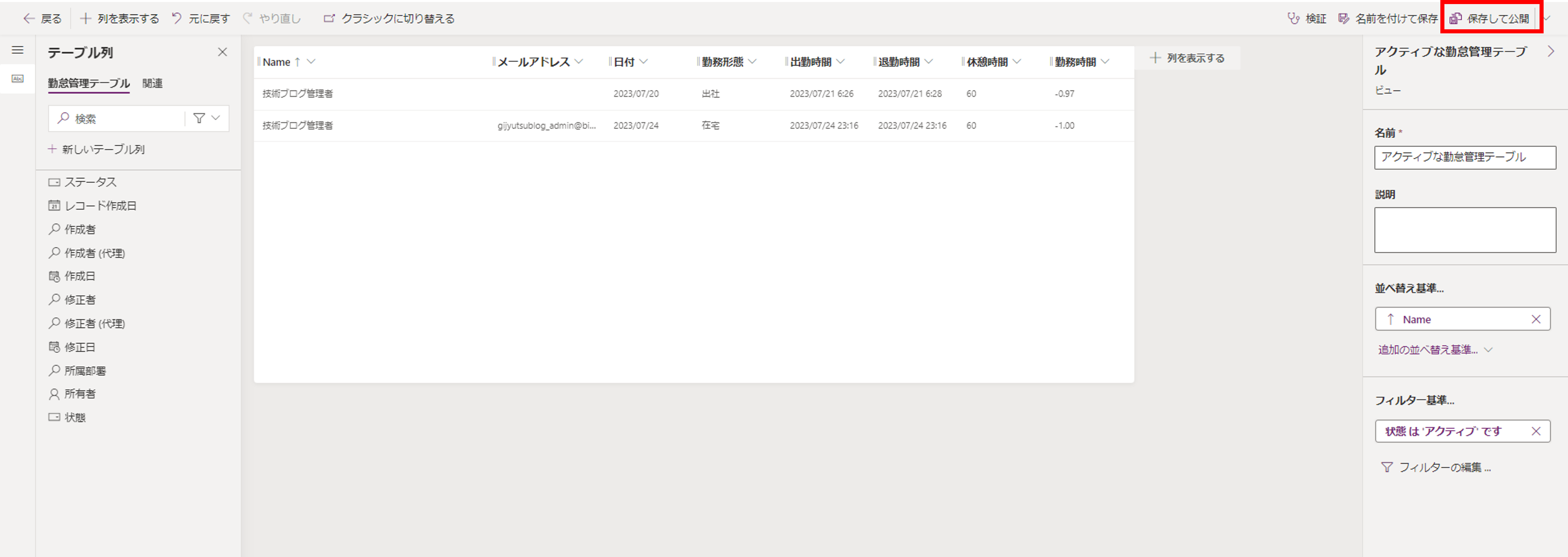Click the hamburger menu icon
Image resolution: width=1568 pixels, height=557 pixels.
coord(17,50)
